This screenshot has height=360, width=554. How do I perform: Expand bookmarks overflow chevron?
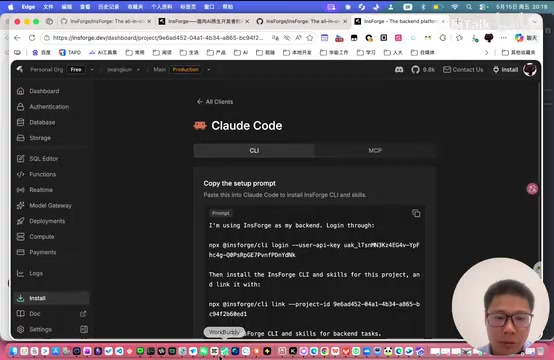pos(487,52)
